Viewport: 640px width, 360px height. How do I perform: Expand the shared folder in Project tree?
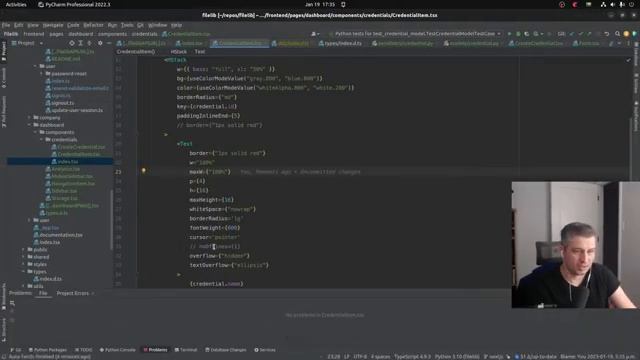pos(23,257)
